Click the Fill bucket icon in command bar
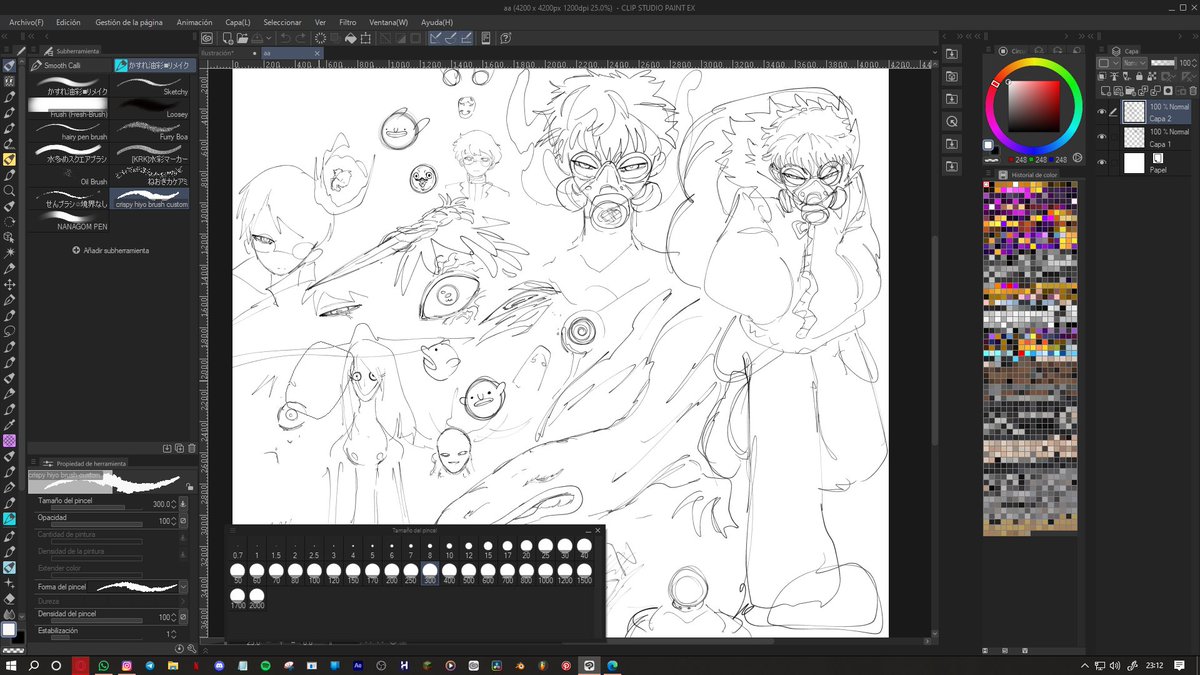The image size is (1200, 675). coord(351,38)
